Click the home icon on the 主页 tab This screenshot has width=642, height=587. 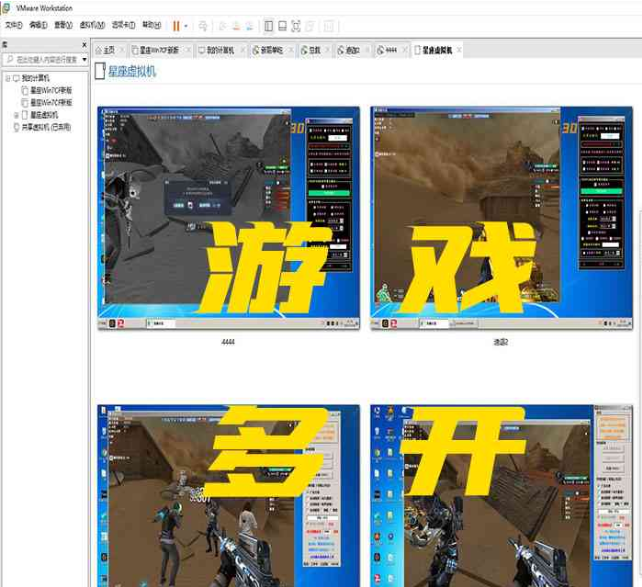click(99, 49)
